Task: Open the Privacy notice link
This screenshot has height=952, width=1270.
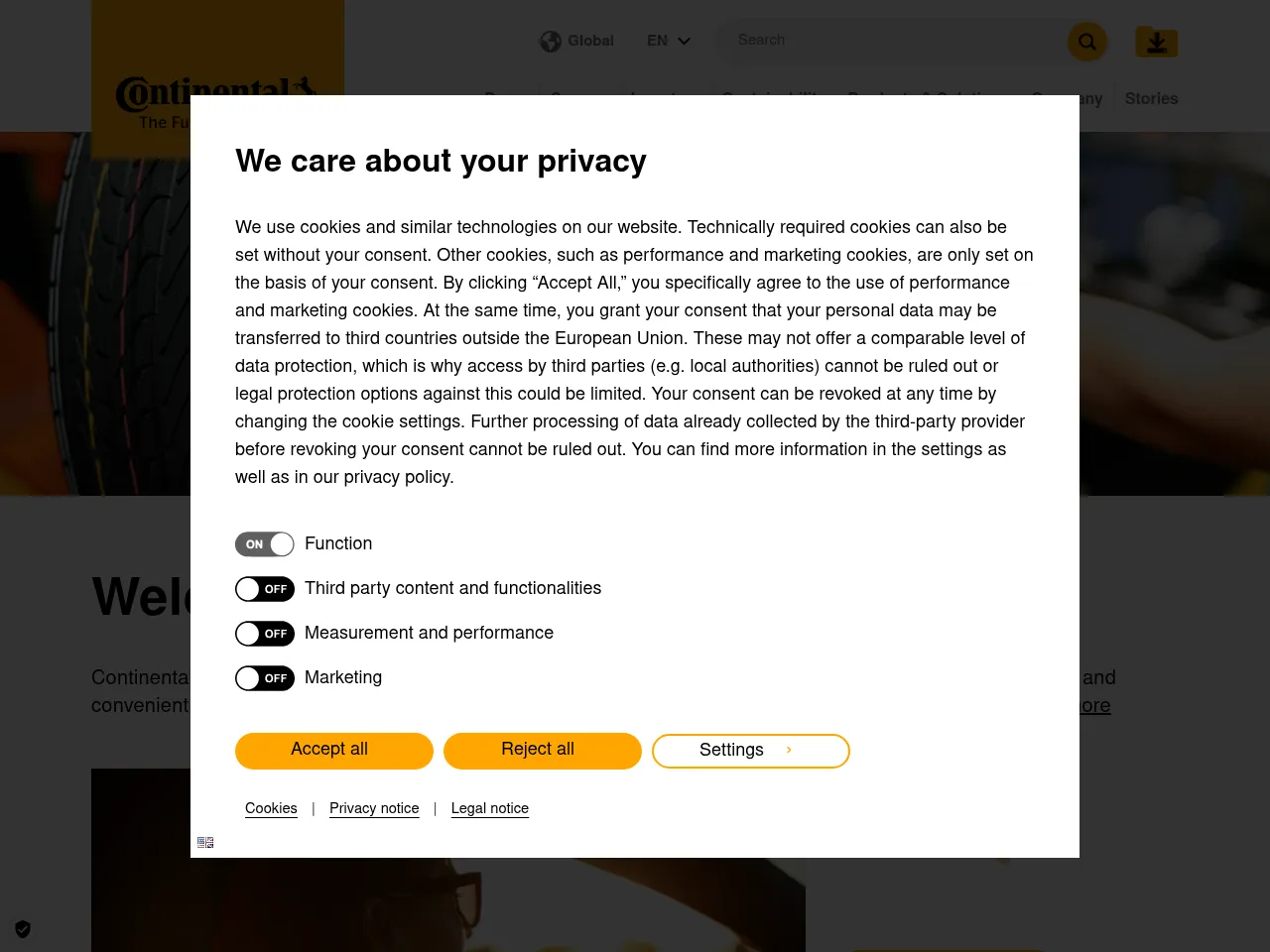Action: coord(374,809)
